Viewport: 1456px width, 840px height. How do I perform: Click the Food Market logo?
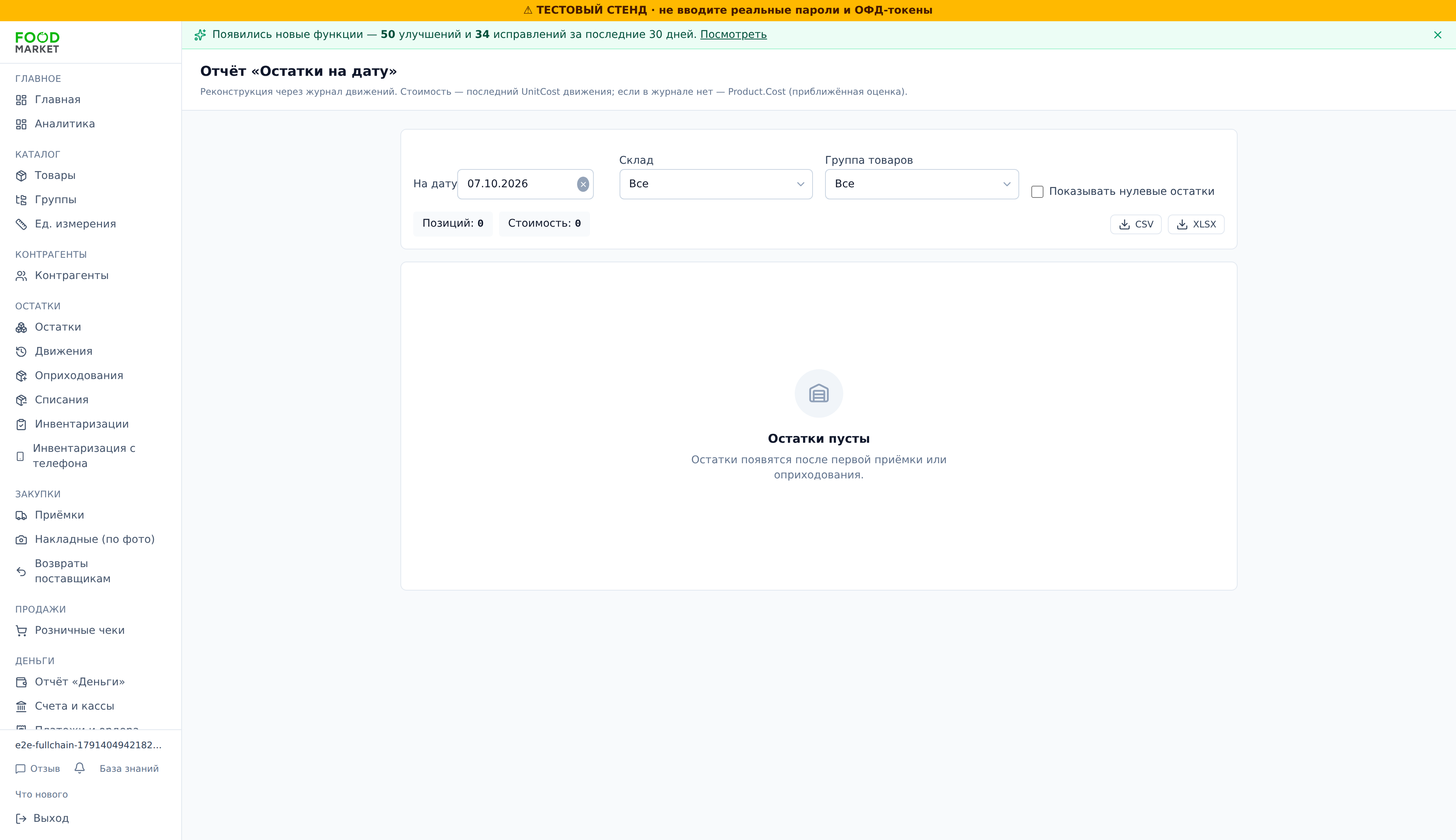(38, 43)
